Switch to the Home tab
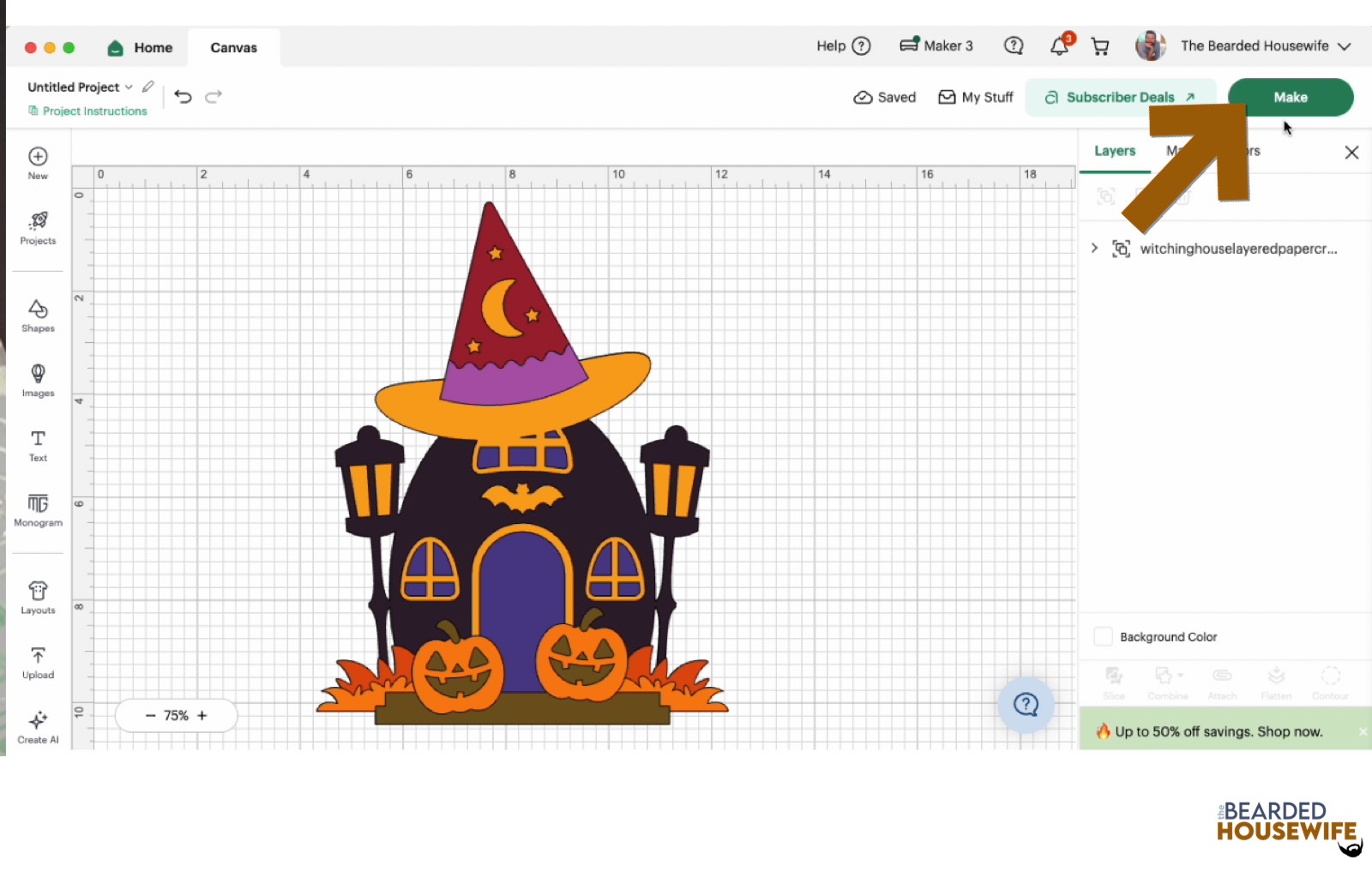 click(x=141, y=48)
